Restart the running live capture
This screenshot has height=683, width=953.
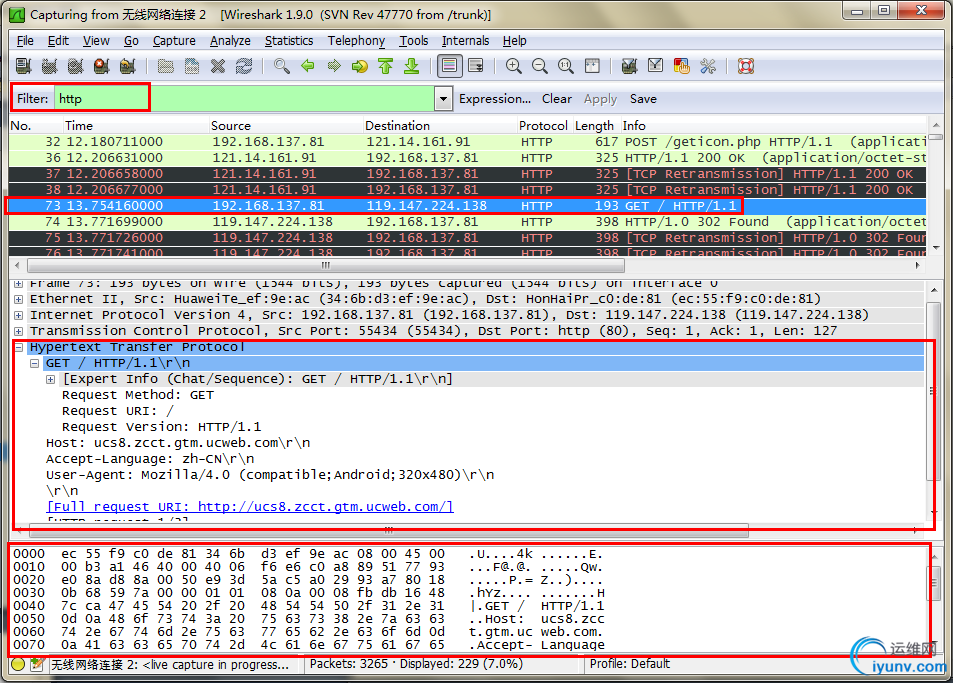point(128,66)
